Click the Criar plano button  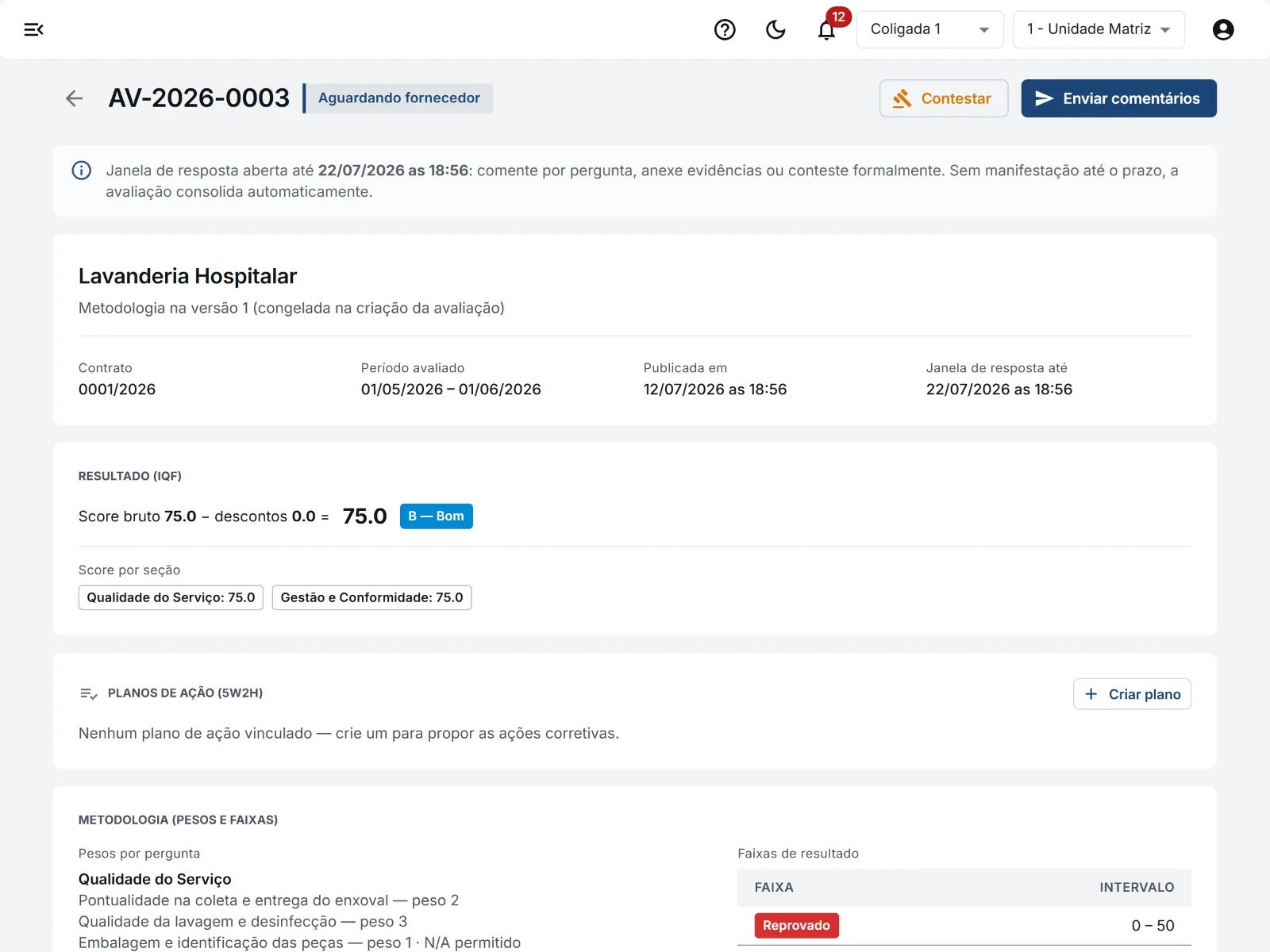1132,694
